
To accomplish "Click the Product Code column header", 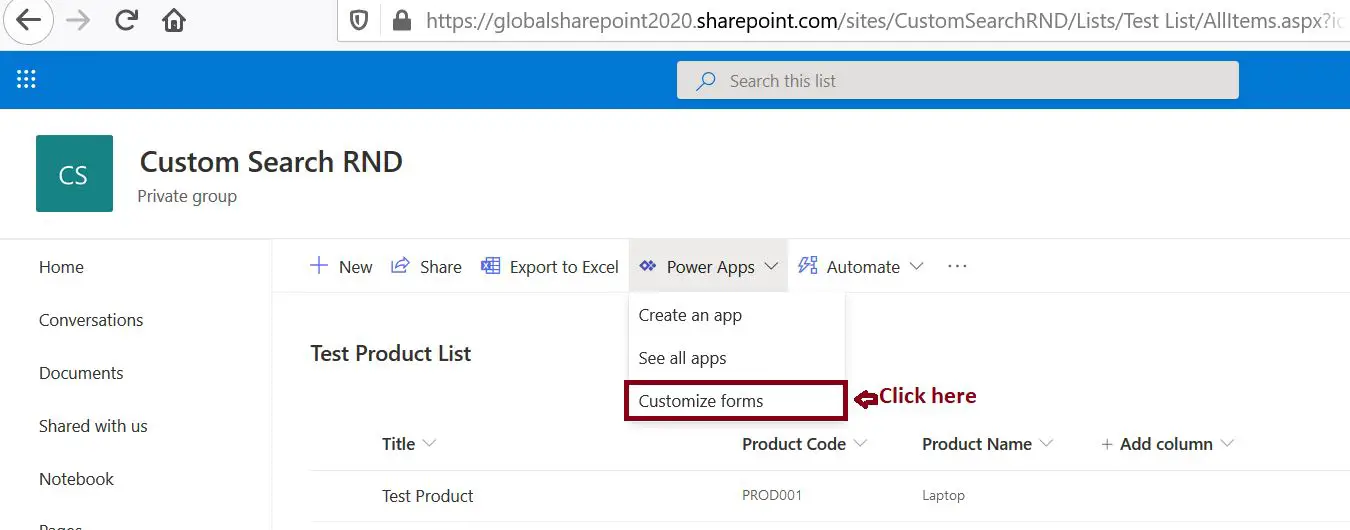I will tap(794, 444).
